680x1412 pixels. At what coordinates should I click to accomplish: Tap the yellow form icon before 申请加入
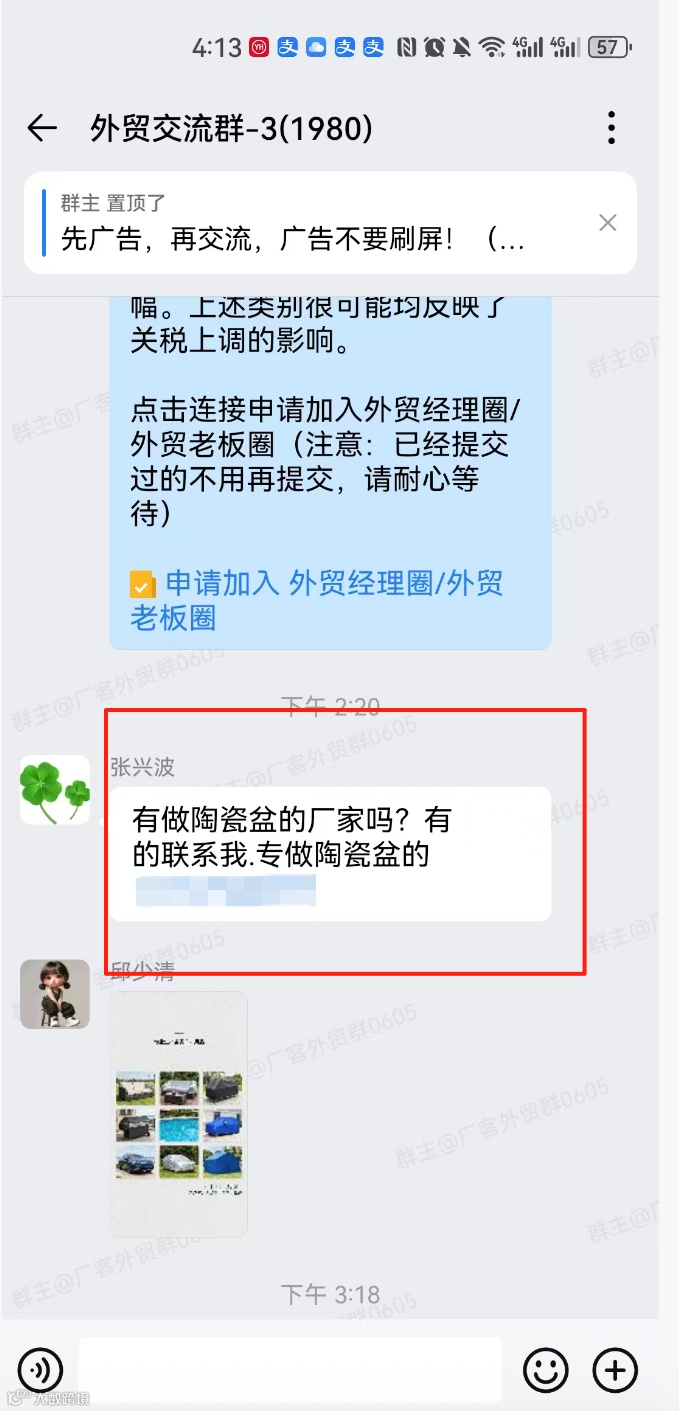[x=143, y=585]
